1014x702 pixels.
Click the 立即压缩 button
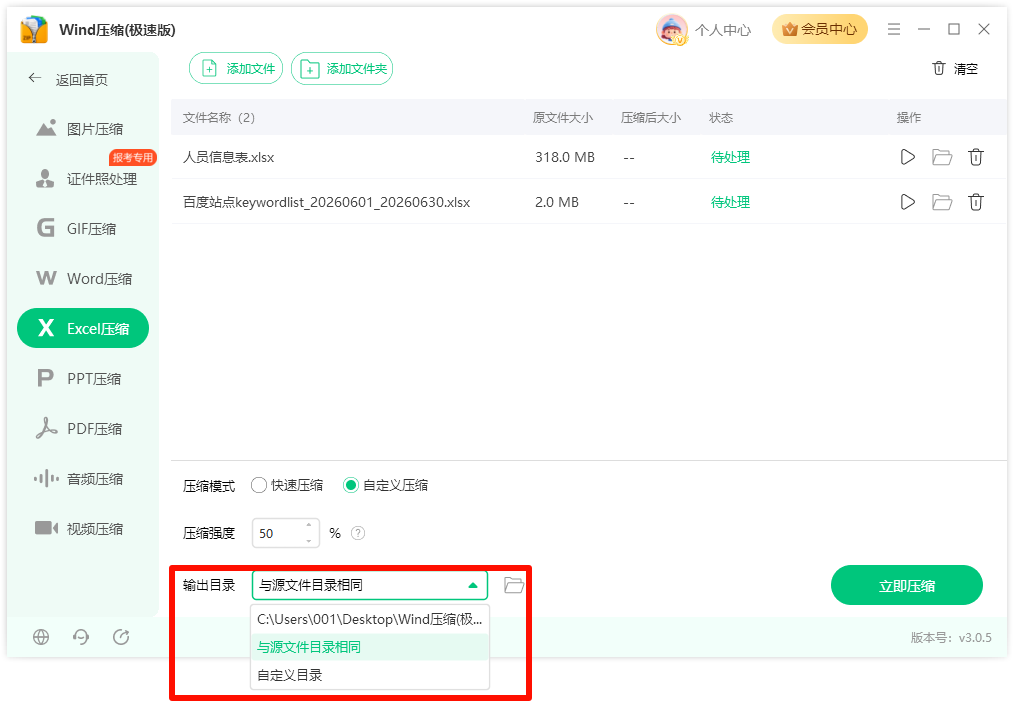tap(907, 586)
